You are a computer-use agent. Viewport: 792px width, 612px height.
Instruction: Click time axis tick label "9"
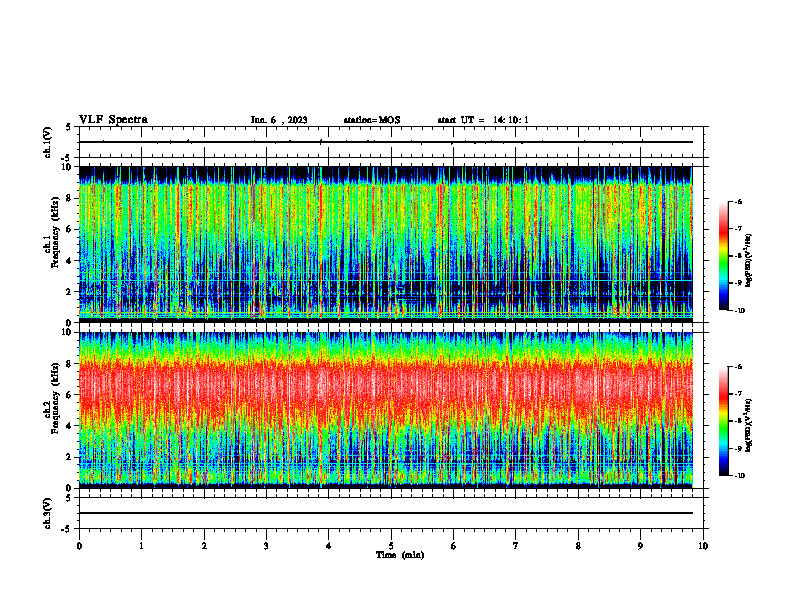[640, 546]
